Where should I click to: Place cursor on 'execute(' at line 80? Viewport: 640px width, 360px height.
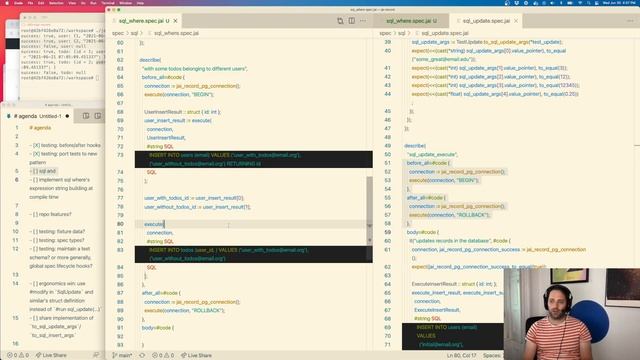(154, 224)
